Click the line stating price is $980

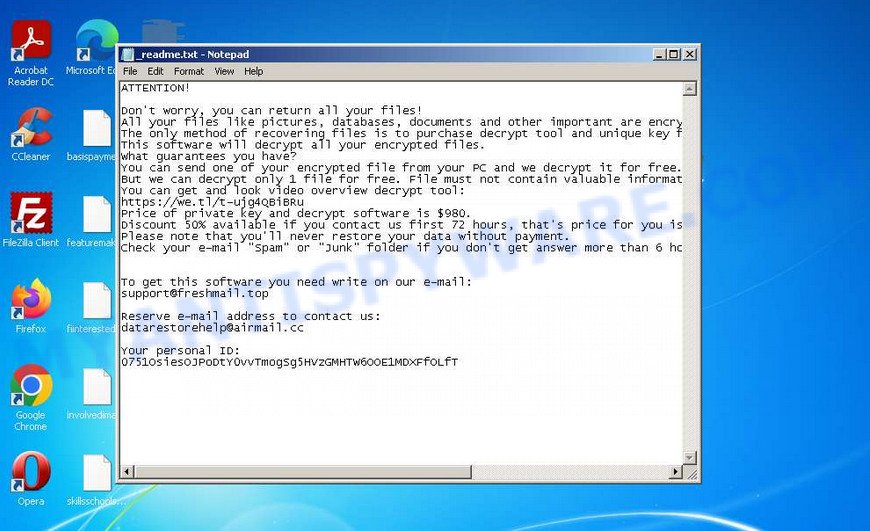click(x=296, y=214)
